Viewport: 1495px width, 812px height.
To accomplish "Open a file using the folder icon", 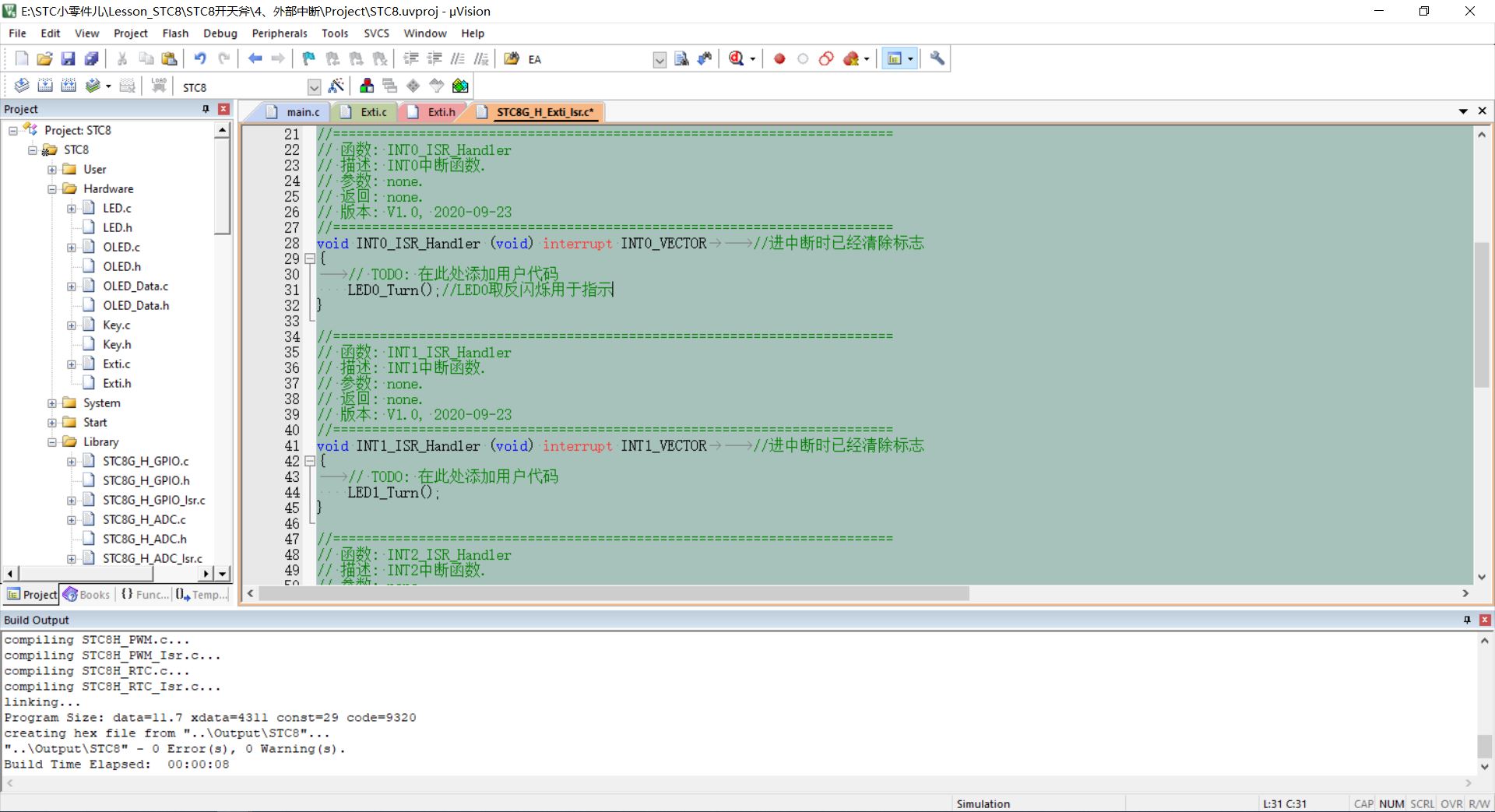I will [x=45, y=58].
